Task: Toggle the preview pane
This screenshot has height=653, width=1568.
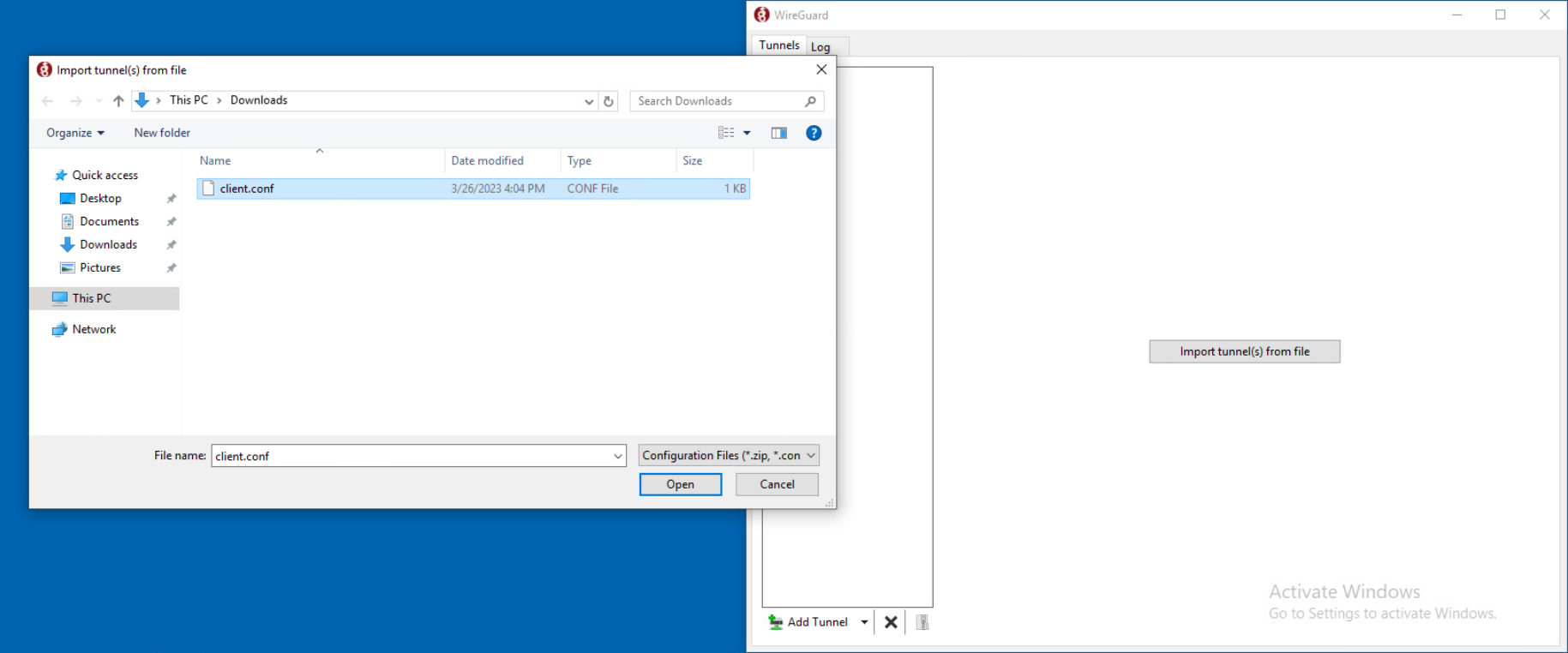Action: pyautogui.click(x=778, y=133)
